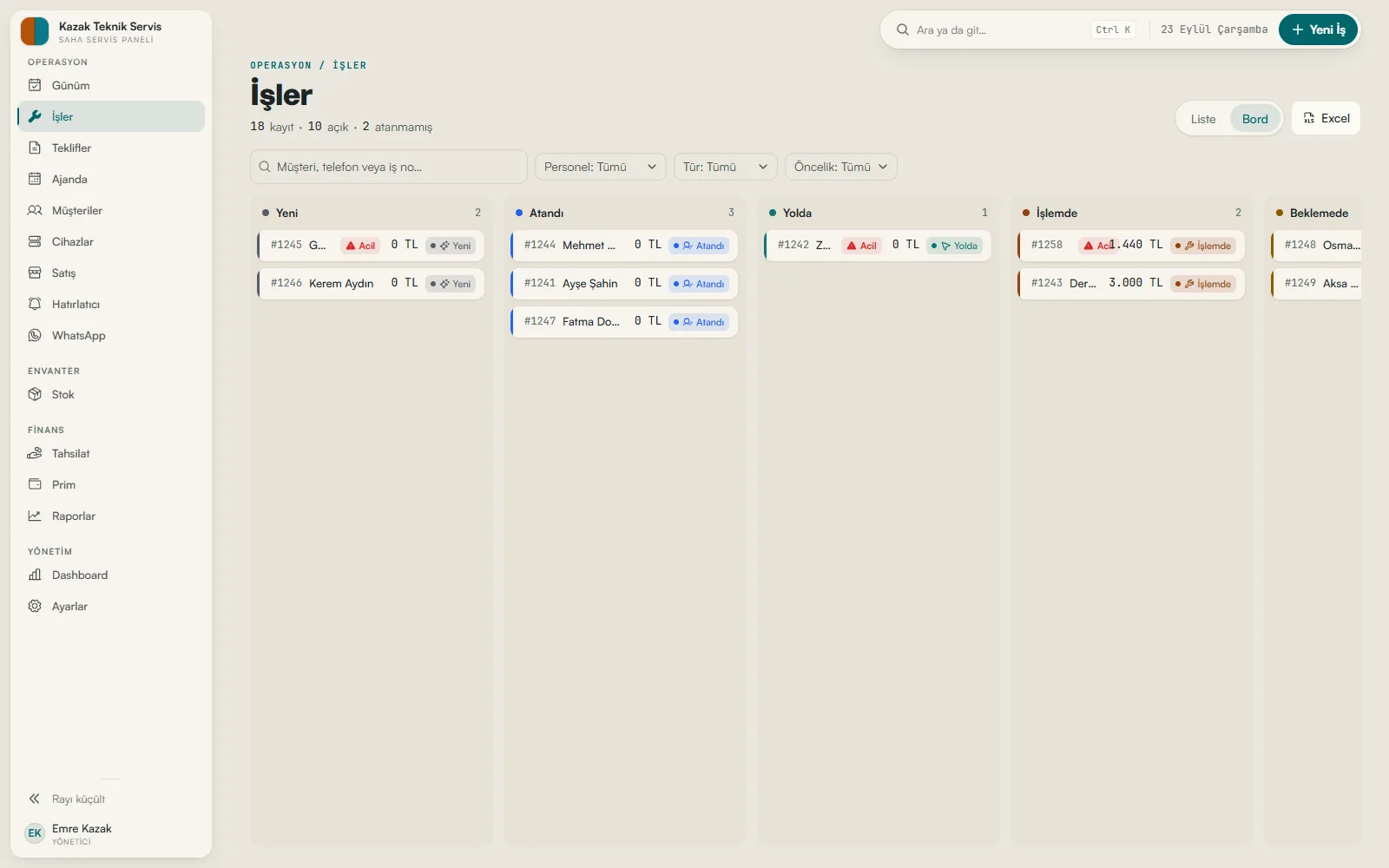Open Emre Kazak profile entry
The image size is (1389, 868).
click(x=111, y=833)
